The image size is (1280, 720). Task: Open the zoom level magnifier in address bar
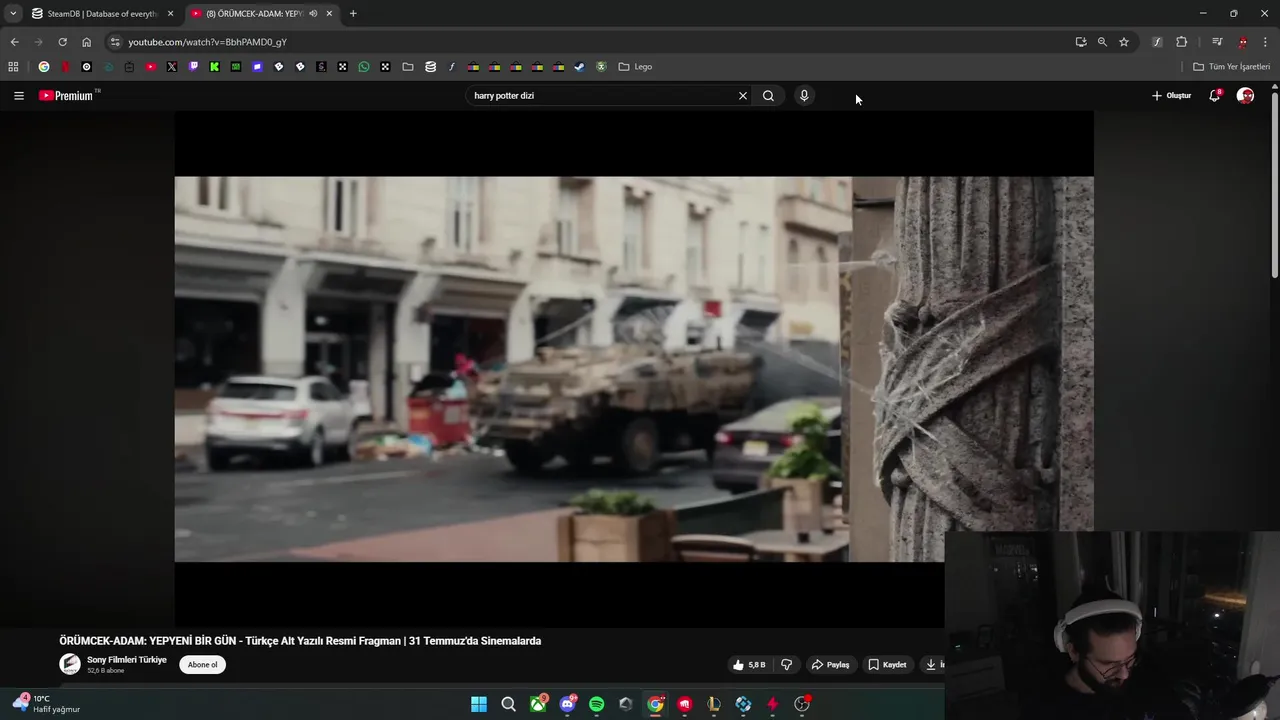[1102, 42]
